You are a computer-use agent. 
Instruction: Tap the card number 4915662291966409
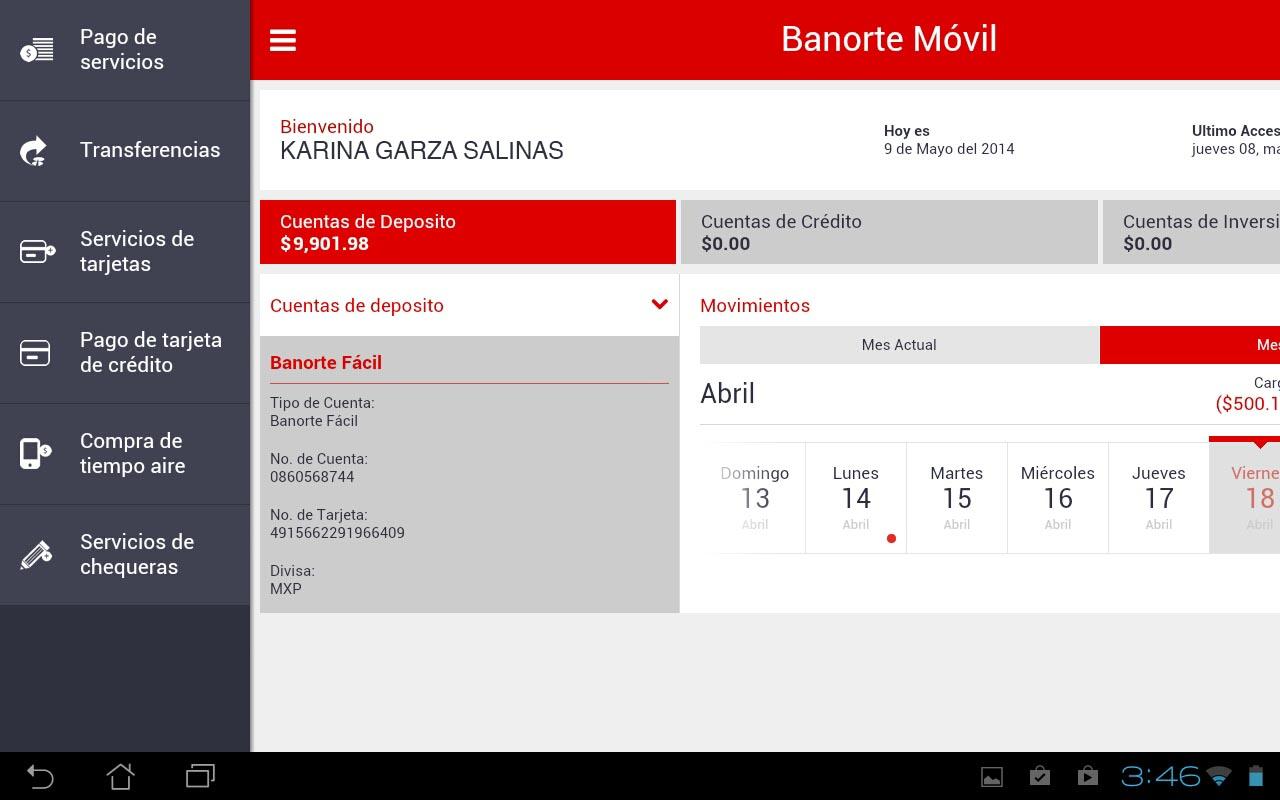(x=337, y=533)
